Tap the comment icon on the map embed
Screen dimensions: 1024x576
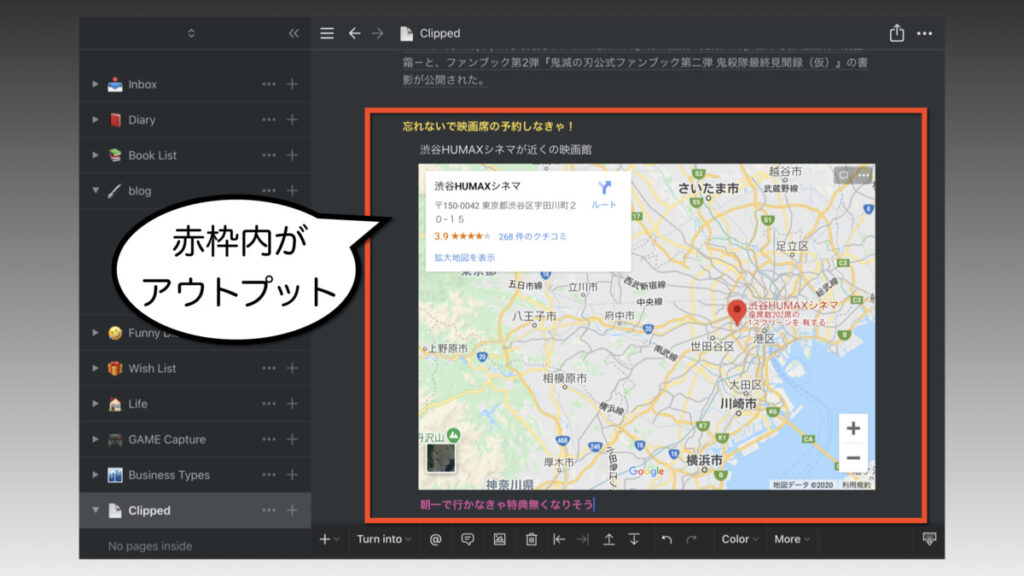pyautogui.click(x=843, y=175)
